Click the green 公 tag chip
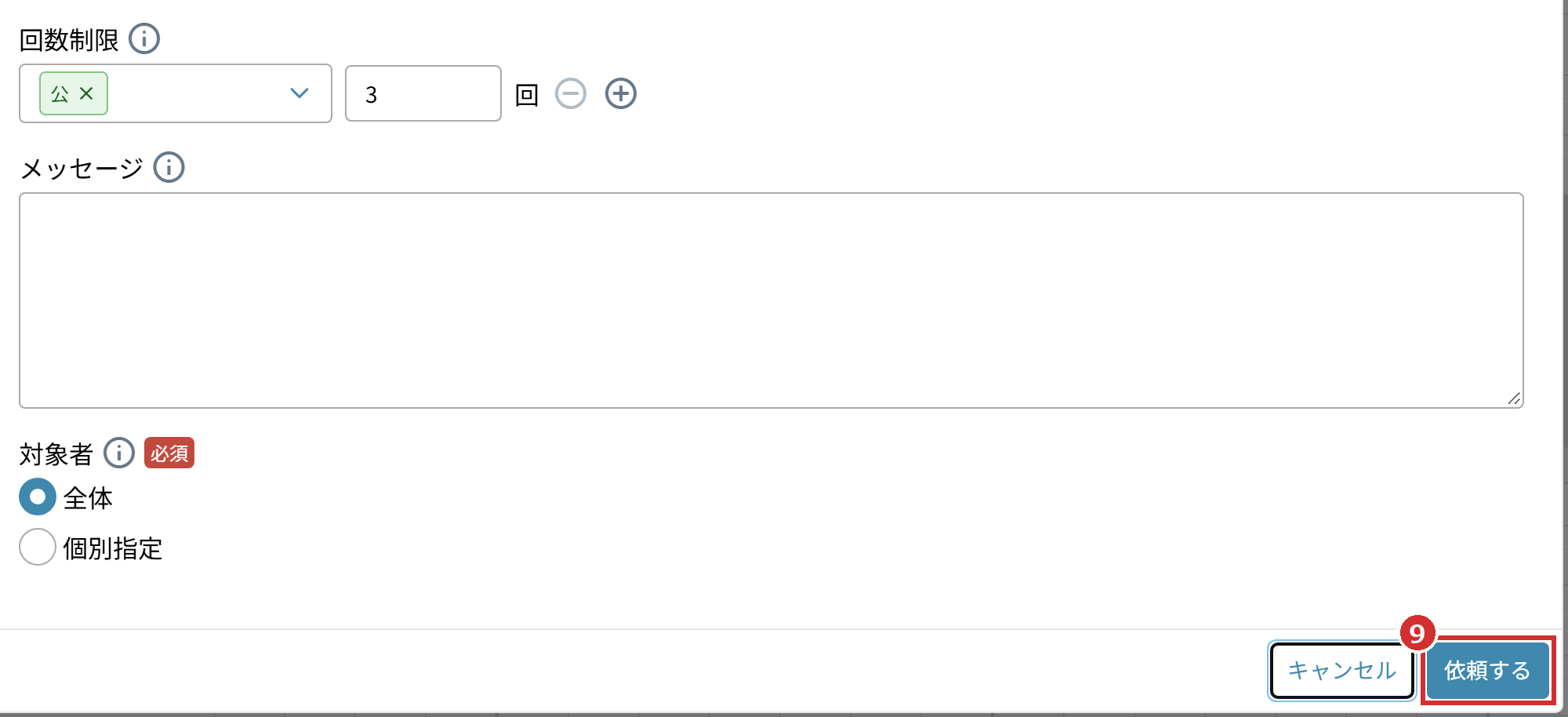This screenshot has height=717, width=1568. (x=74, y=93)
